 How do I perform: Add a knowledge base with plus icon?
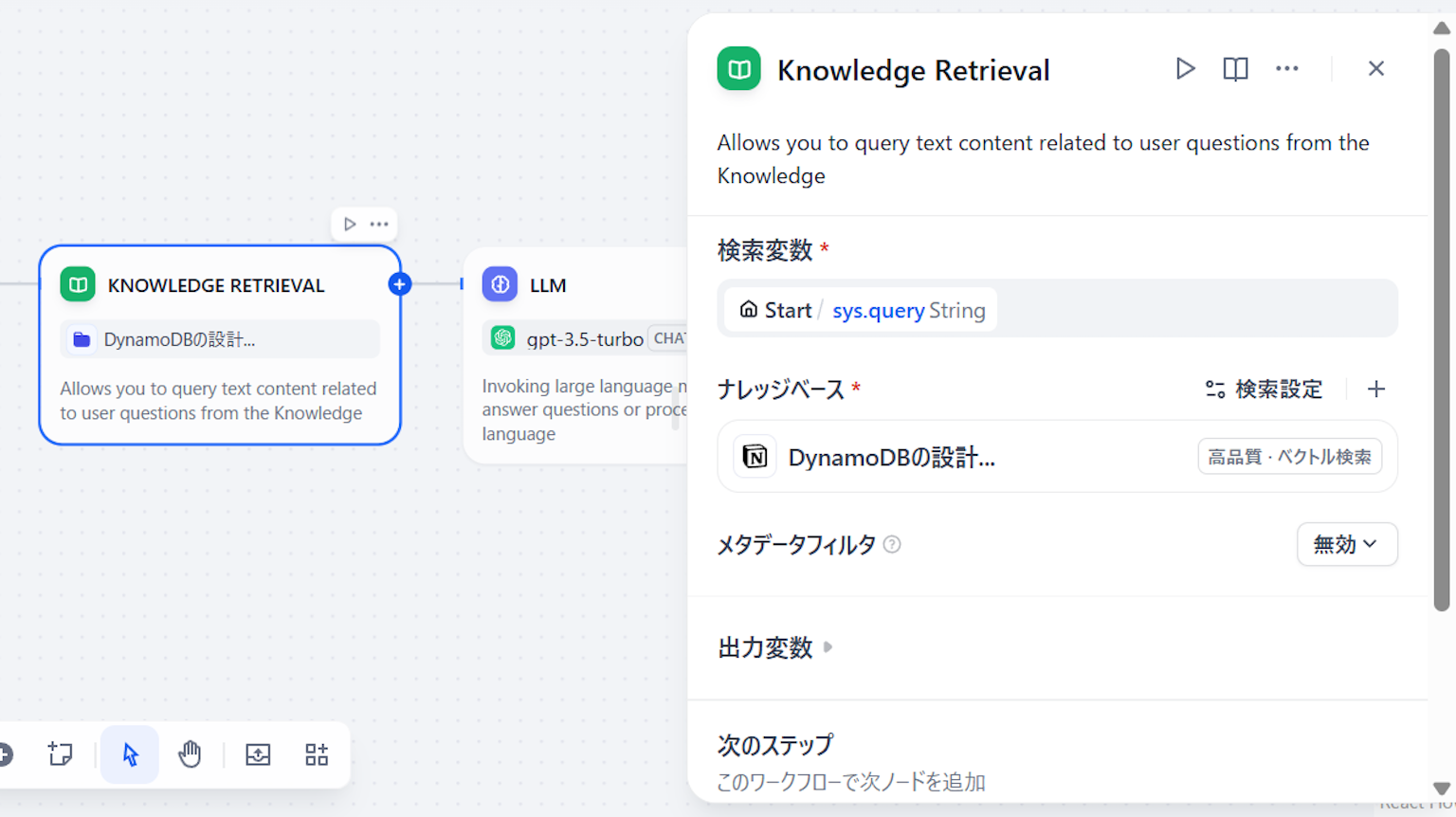(1376, 389)
